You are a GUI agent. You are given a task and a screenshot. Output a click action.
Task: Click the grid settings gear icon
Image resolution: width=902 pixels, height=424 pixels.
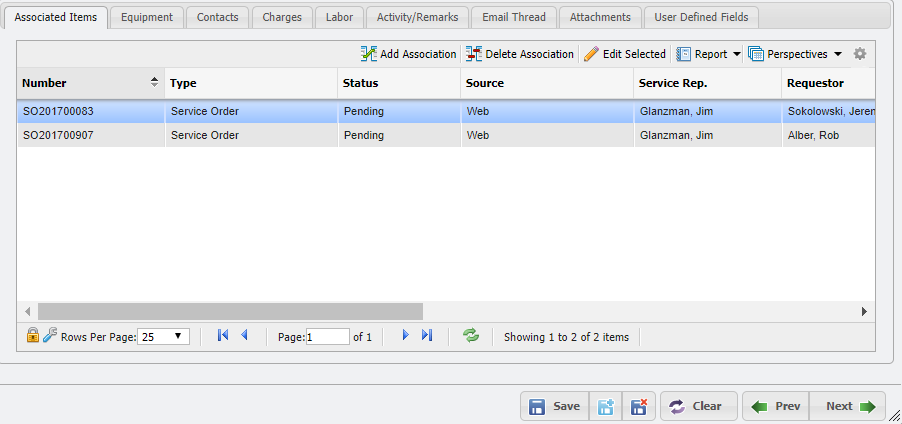pyautogui.click(x=859, y=54)
